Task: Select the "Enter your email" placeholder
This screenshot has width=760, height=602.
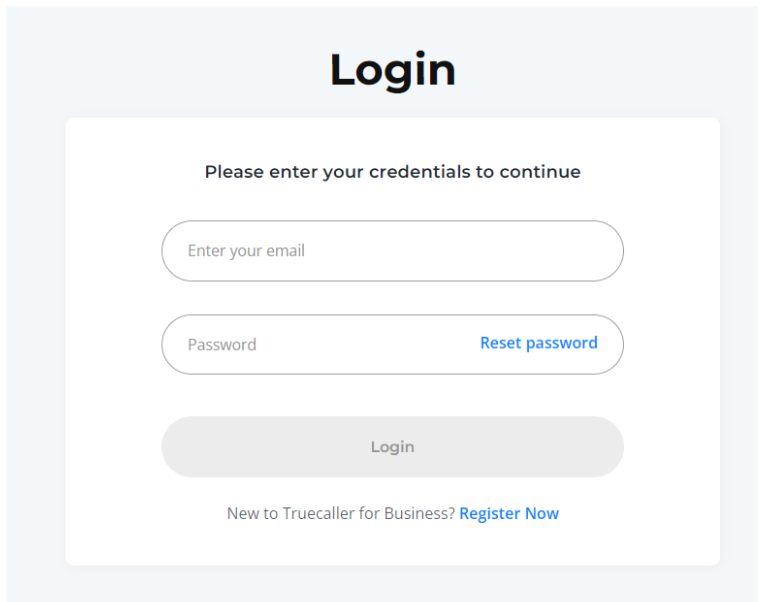Action: (246, 251)
